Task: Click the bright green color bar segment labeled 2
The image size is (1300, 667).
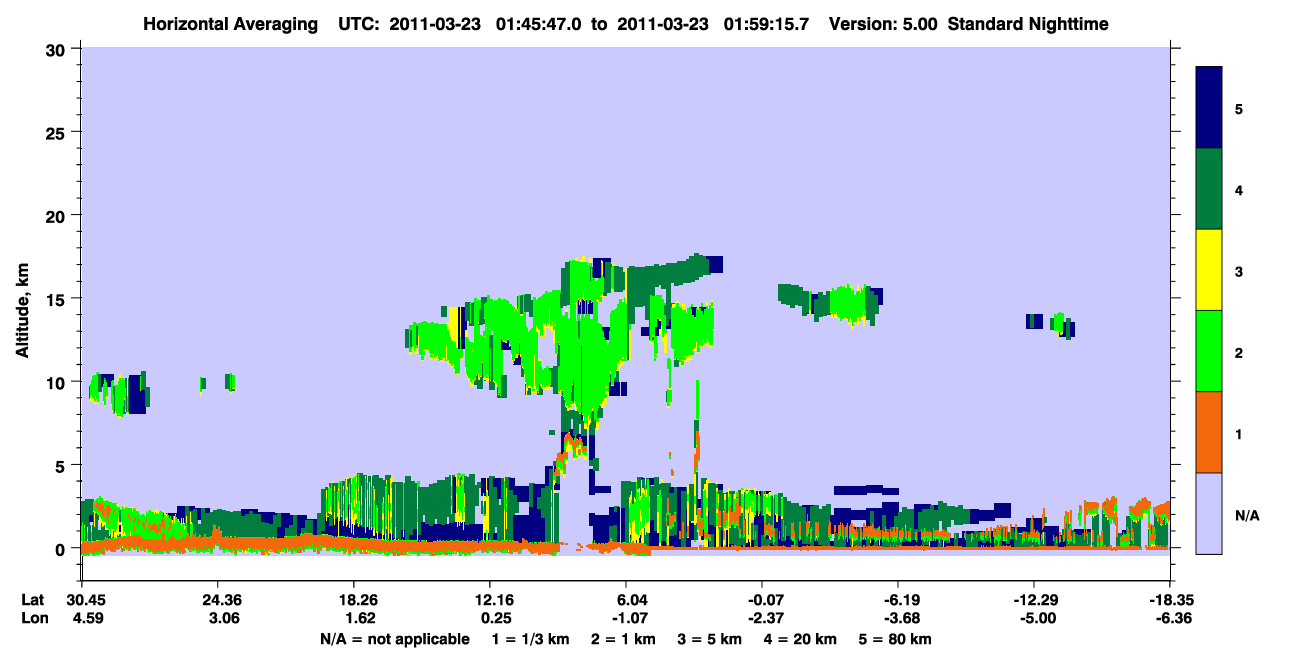Action: point(1209,351)
